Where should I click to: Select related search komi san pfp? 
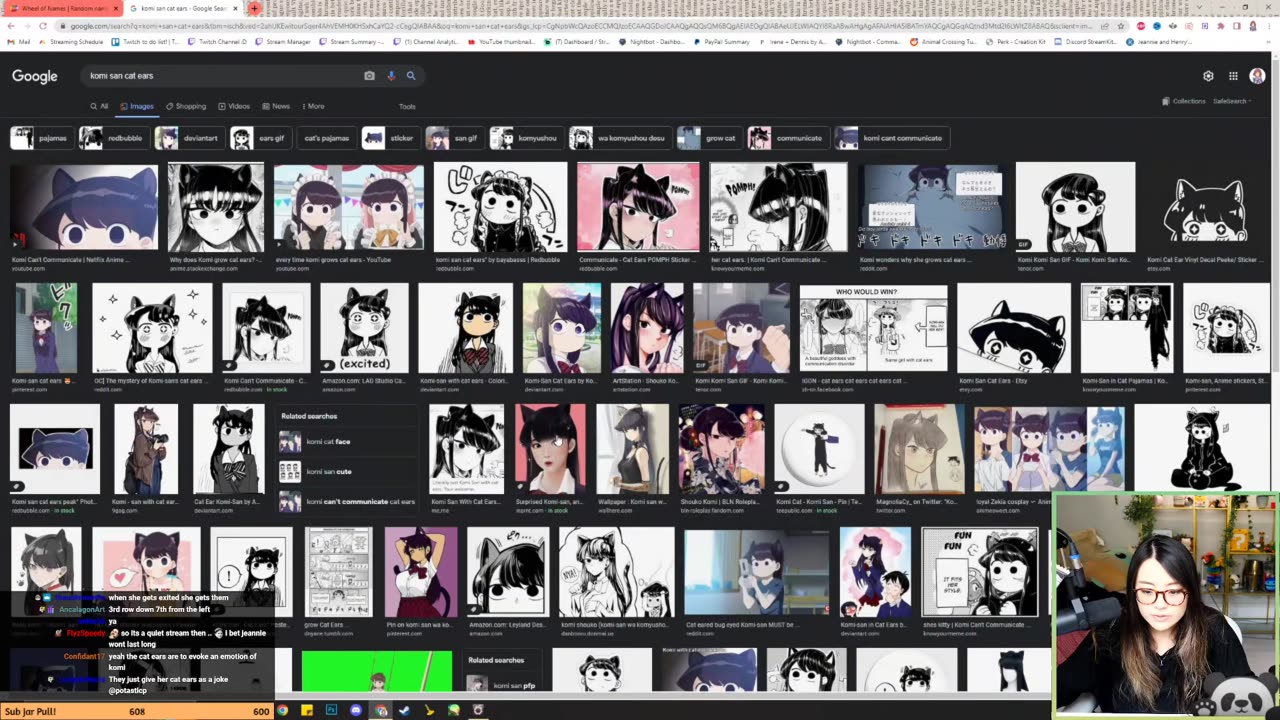coord(501,685)
